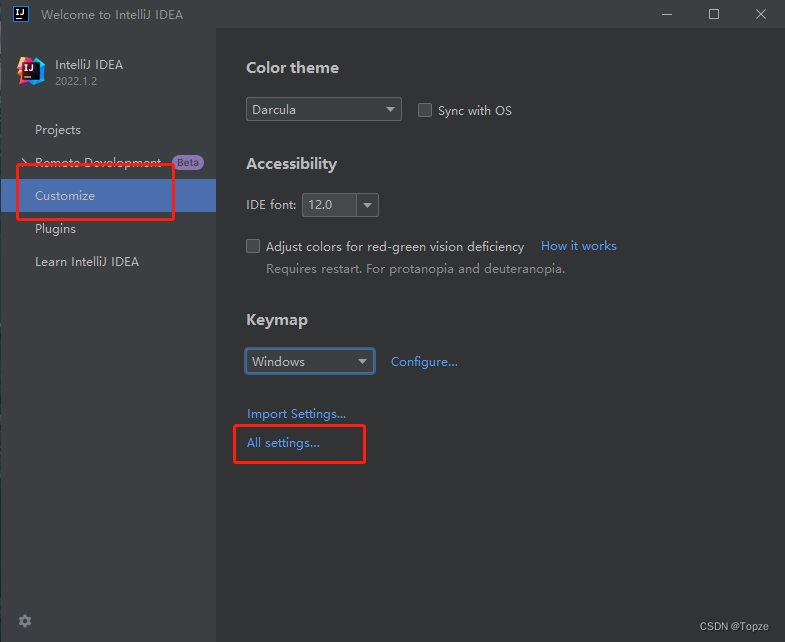Image resolution: width=785 pixels, height=642 pixels.
Task: Close the Welcome to IntelliJ IDEA window
Action: click(x=761, y=14)
